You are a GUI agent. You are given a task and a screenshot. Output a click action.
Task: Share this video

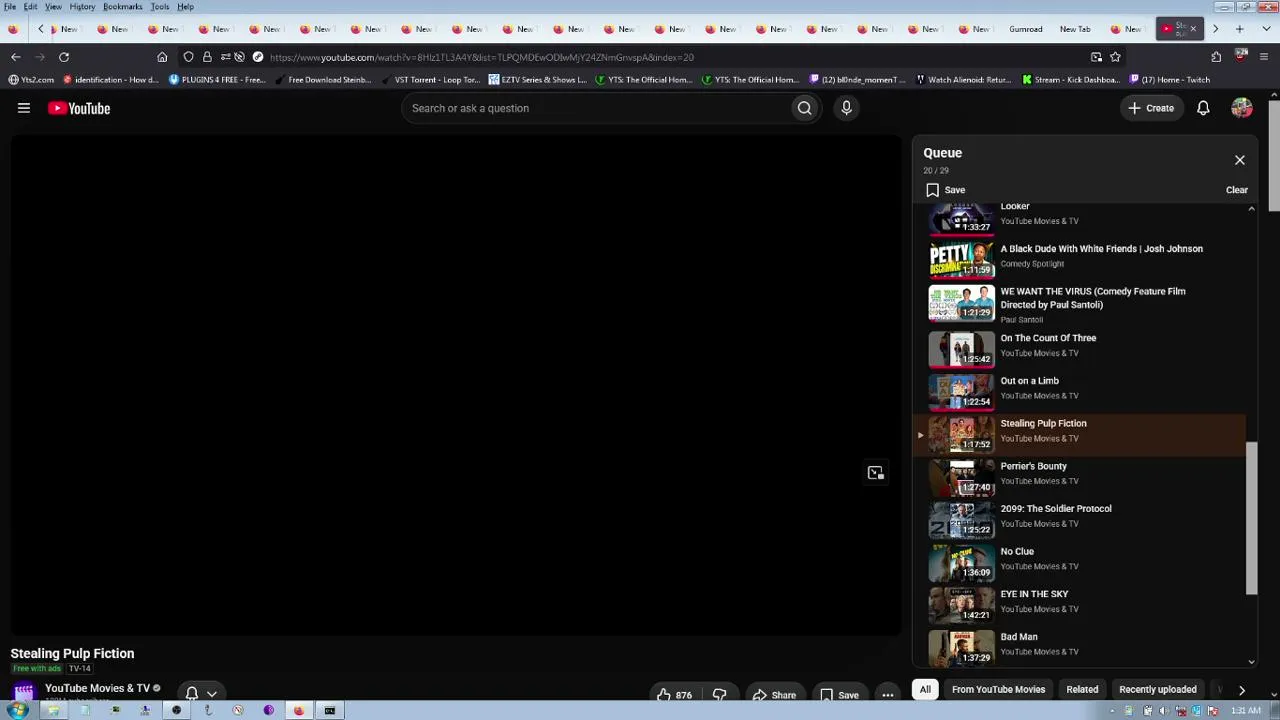point(774,695)
